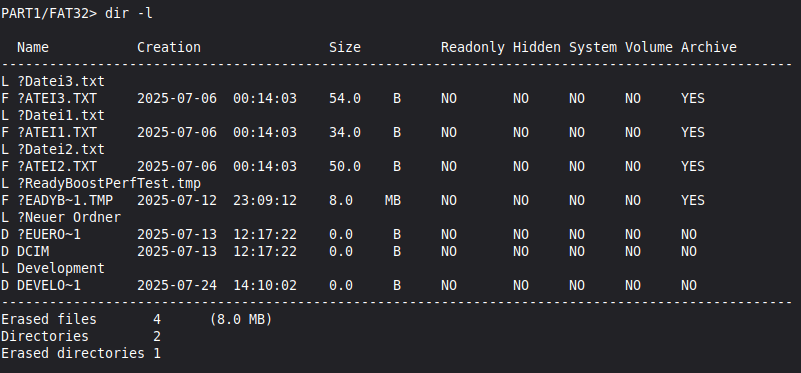This screenshot has height=373, width=801.
Task: Select the Name column header
Action: pyautogui.click(x=33, y=48)
